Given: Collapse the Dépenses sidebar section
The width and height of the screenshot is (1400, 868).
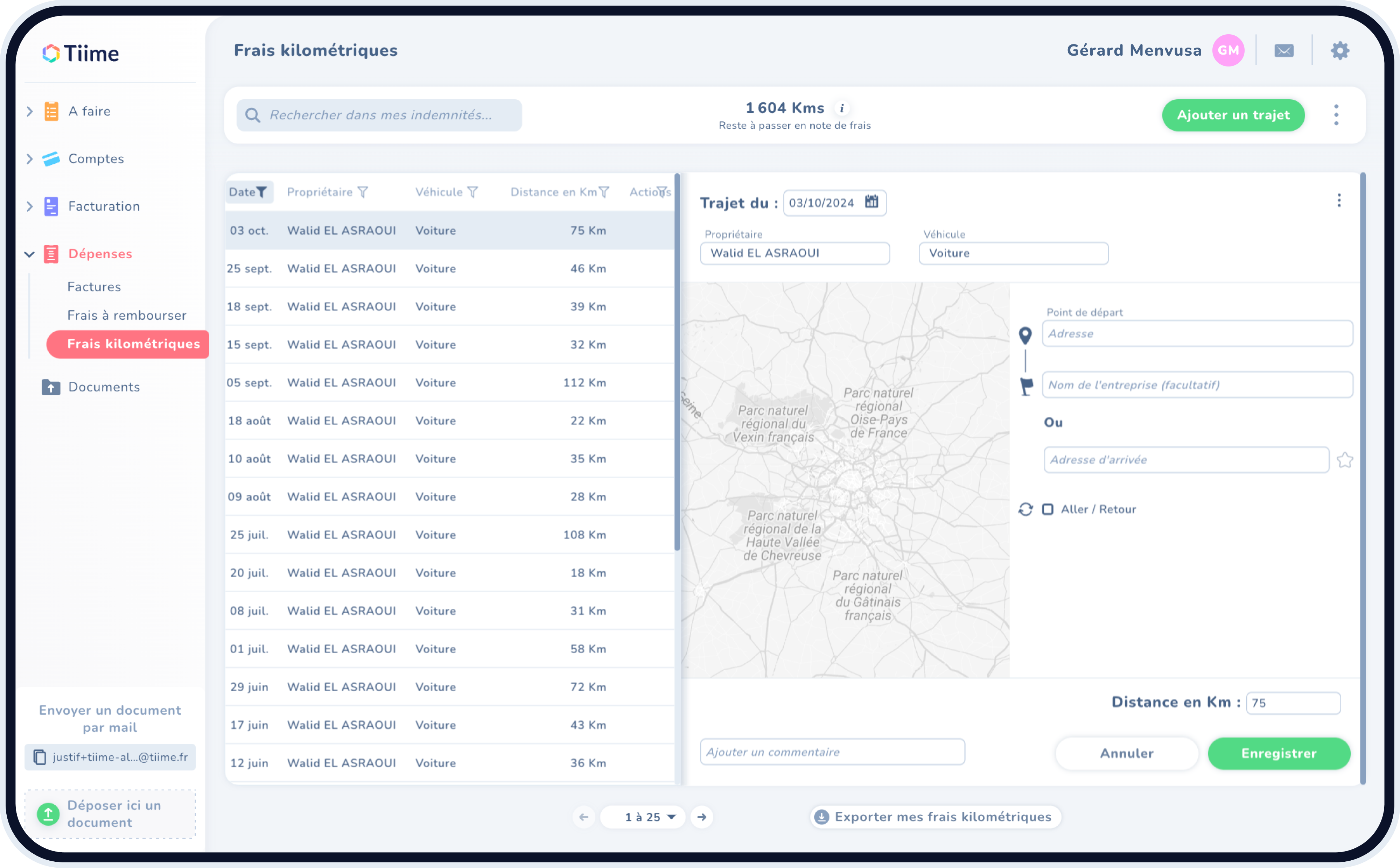Looking at the screenshot, I should pyautogui.click(x=30, y=254).
